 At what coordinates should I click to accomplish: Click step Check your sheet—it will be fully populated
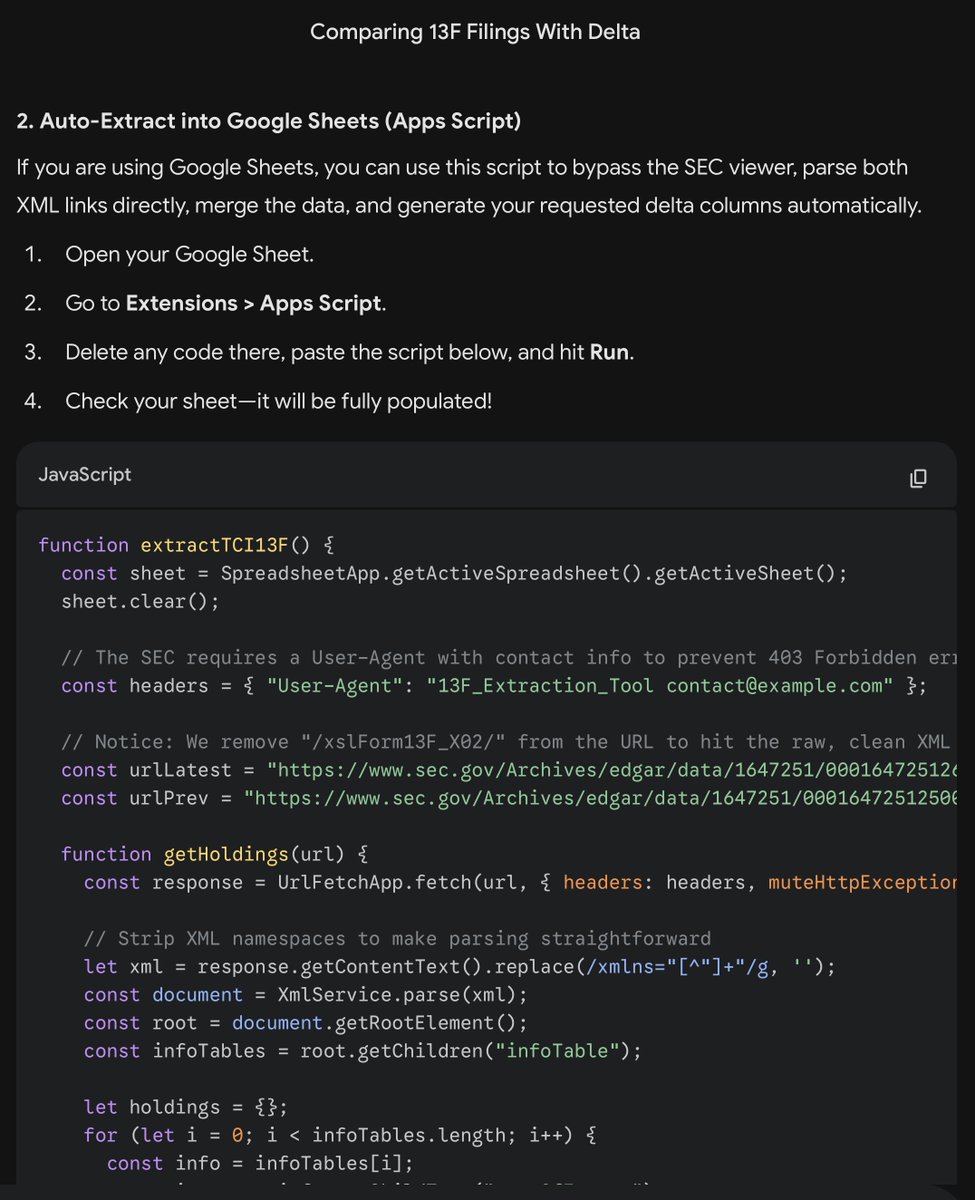pos(278,401)
